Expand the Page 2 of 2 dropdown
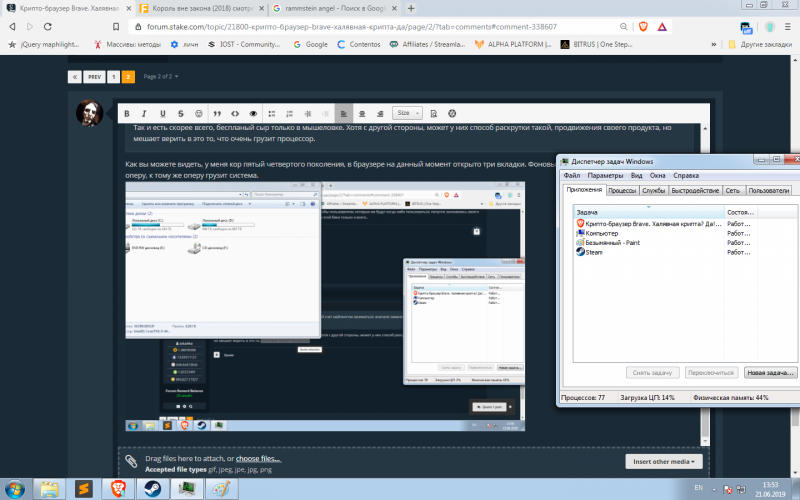This screenshot has height=500, width=800. click(161, 77)
